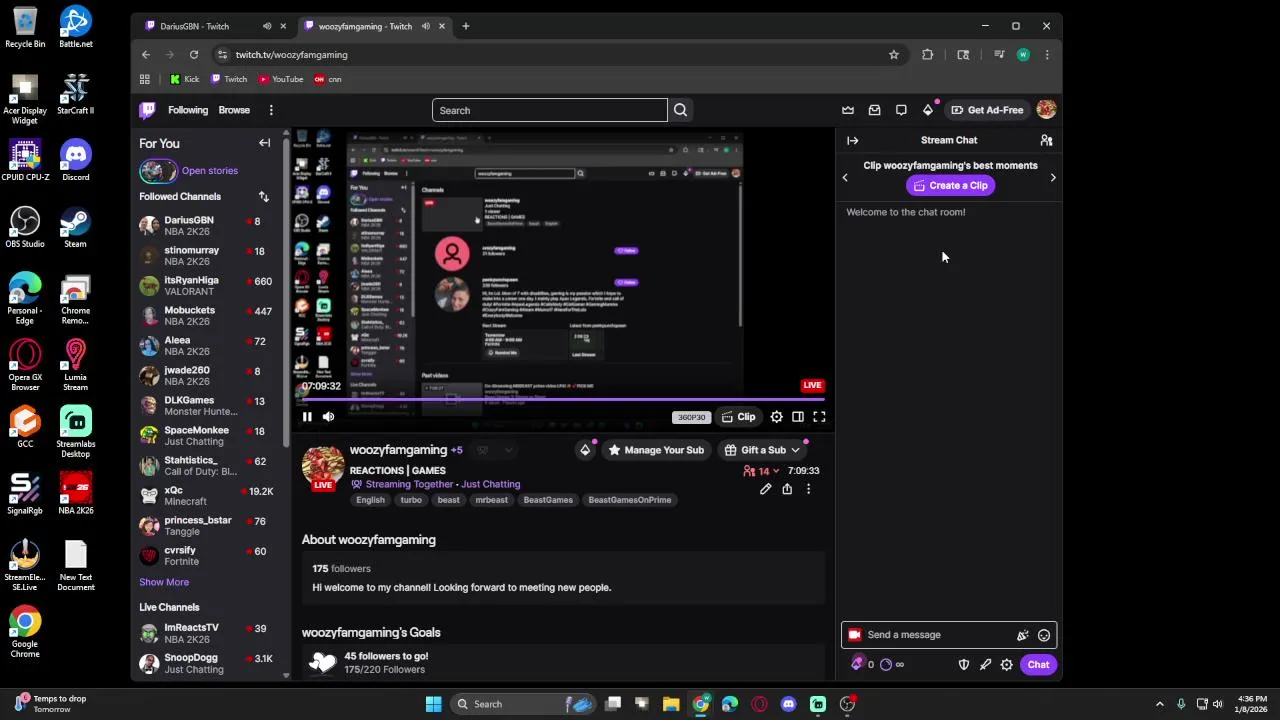This screenshot has width=1280, height=720.
Task: Open channel more options vertical dots
Action: point(808,489)
